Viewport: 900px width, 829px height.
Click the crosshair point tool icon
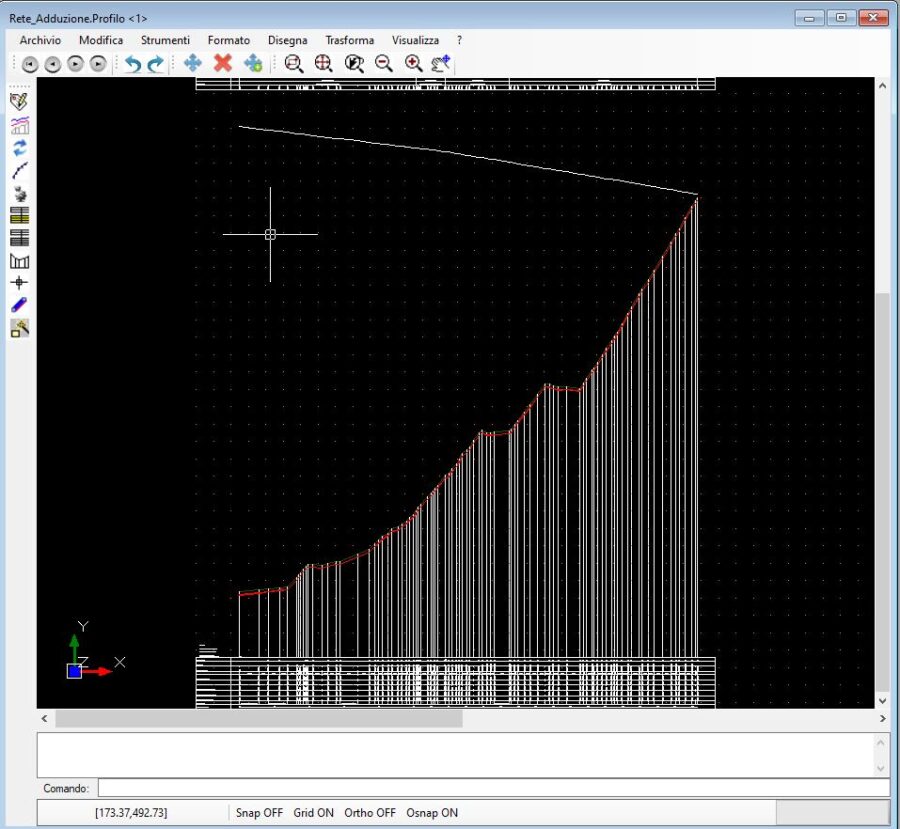click(x=19, y=283)
